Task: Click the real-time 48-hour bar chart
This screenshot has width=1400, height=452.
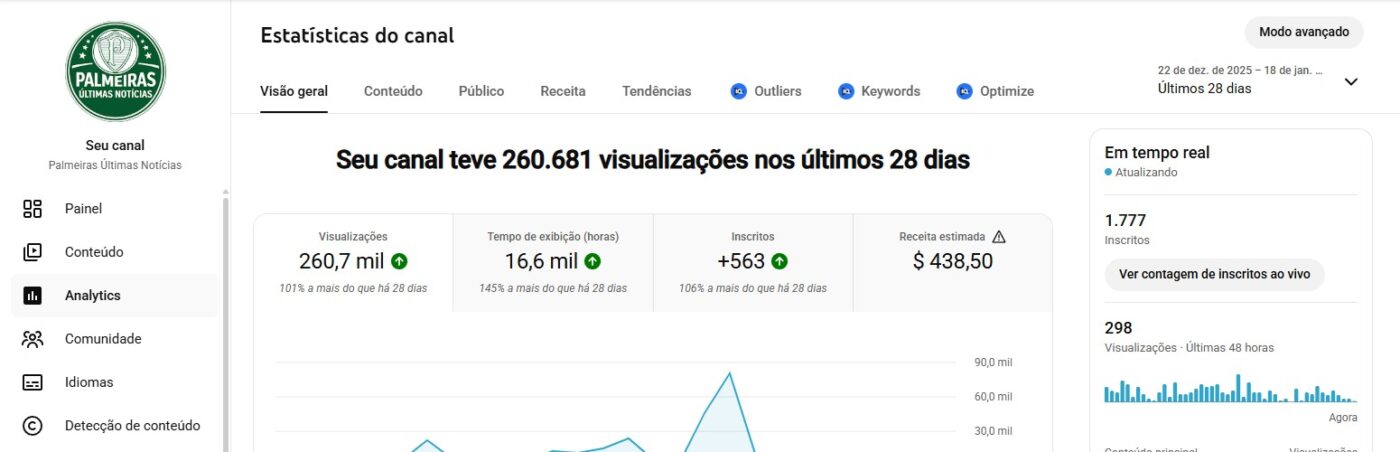Action: 1231,388
